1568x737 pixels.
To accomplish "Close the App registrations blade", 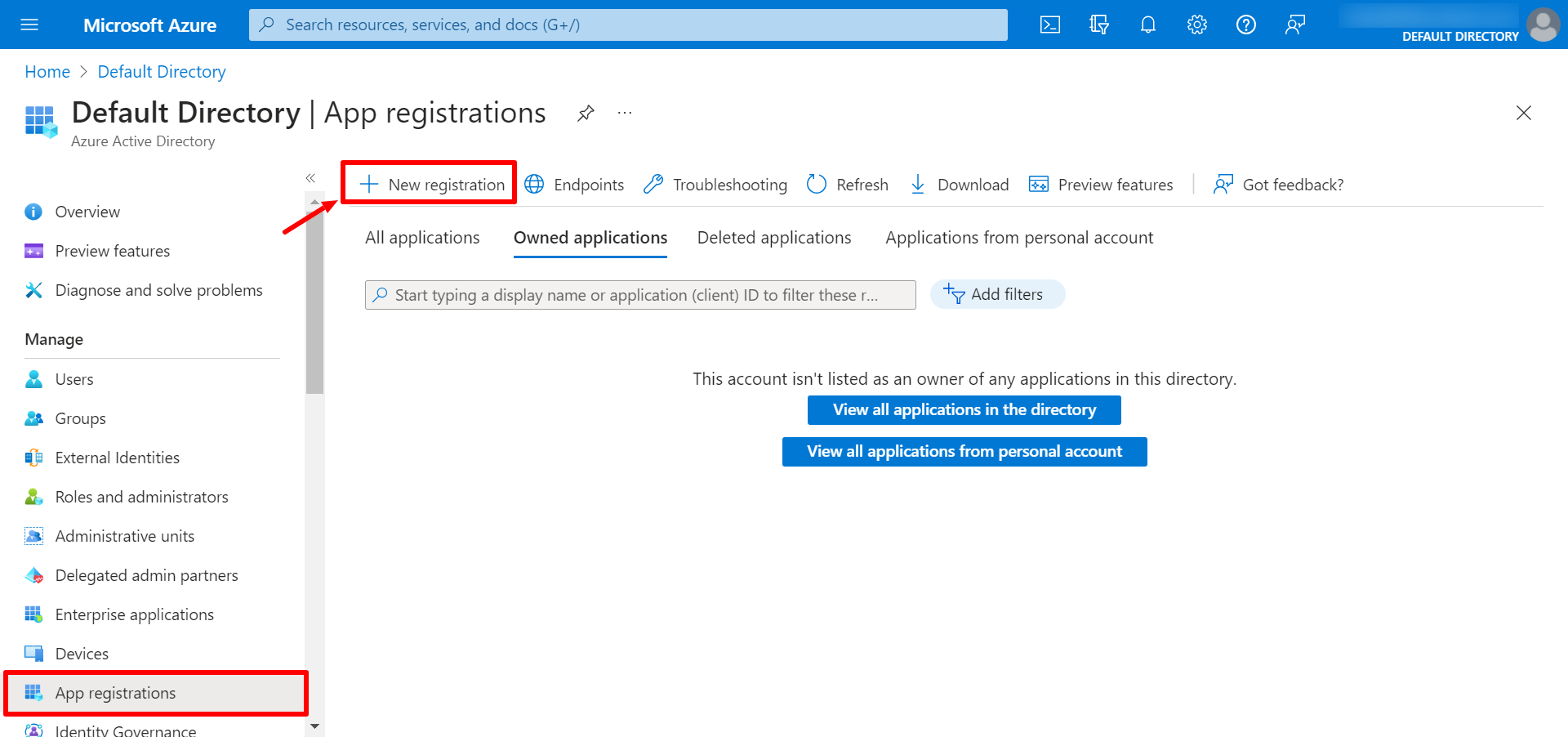I will 1524,113.
